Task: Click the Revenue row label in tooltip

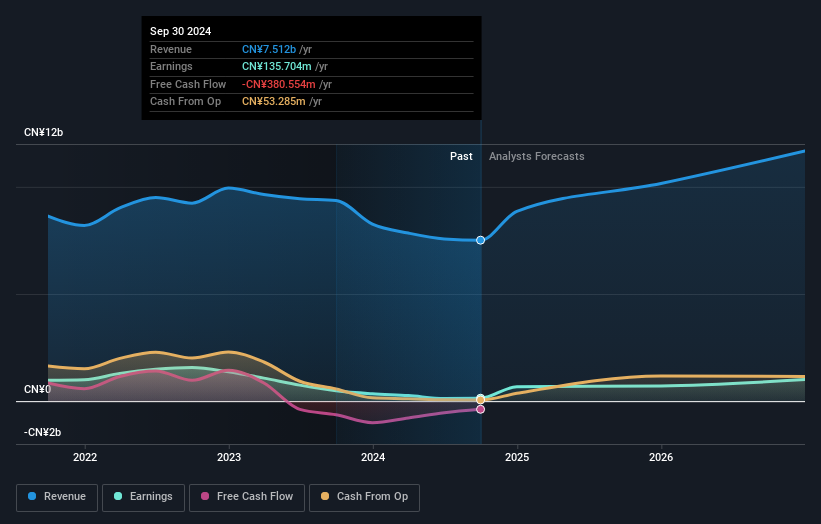Action: pyautogui.click(x=171, y=49)
